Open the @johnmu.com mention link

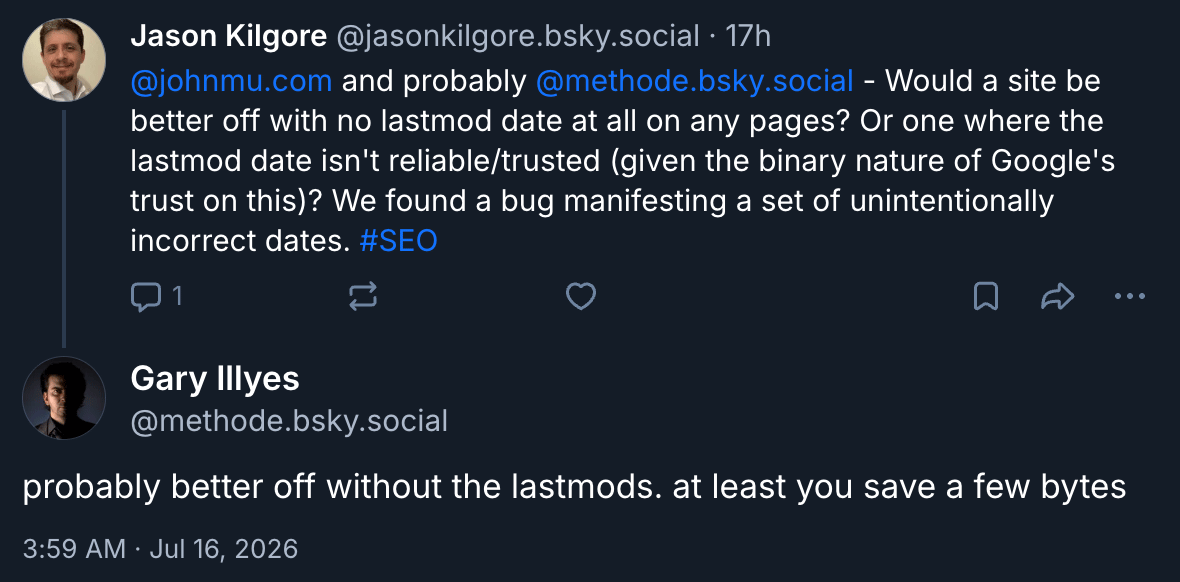[x=231, y=81]
